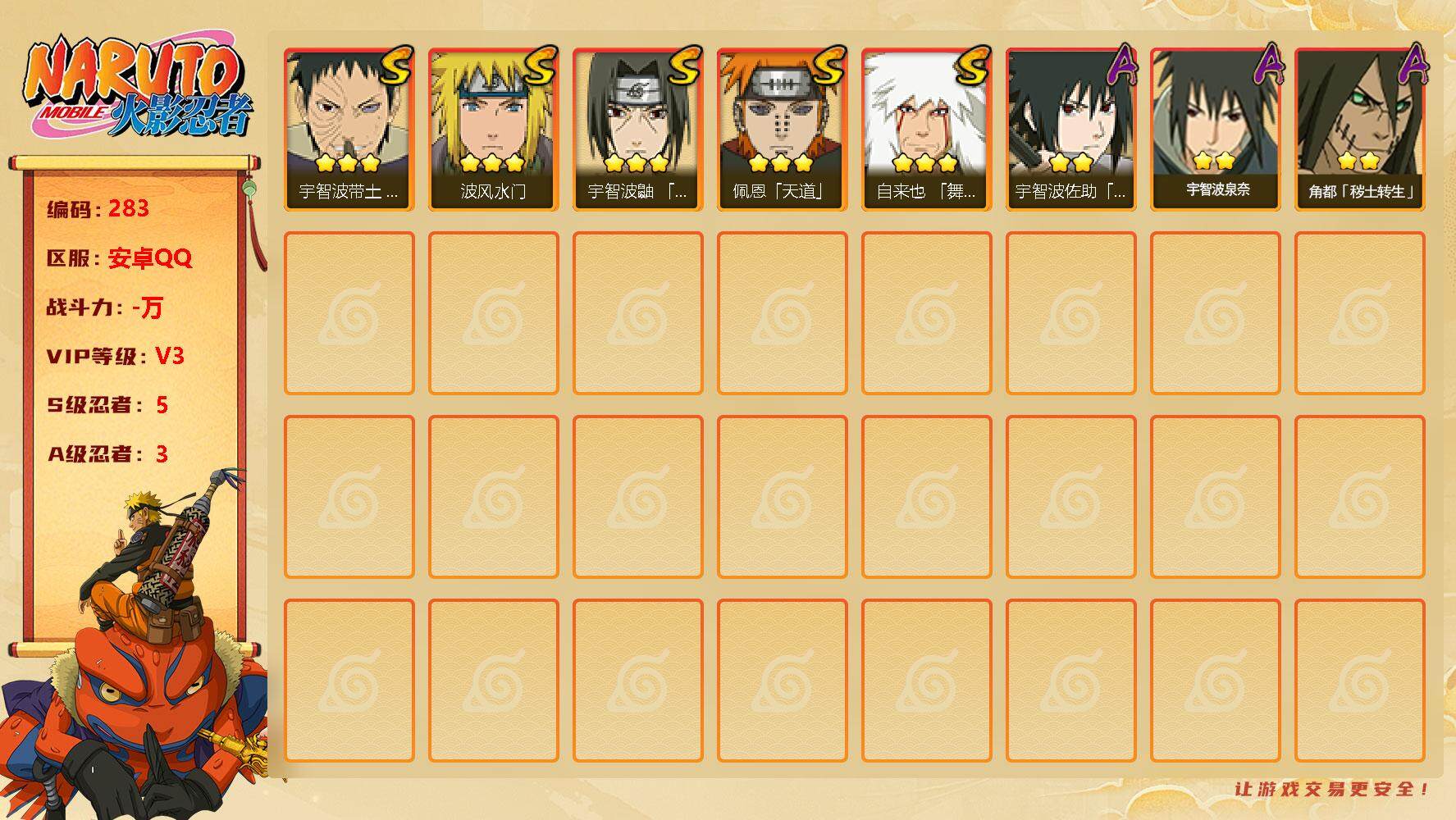
Task: Click the S rank badge on 佩恩
Action: (x=828, y=66)
